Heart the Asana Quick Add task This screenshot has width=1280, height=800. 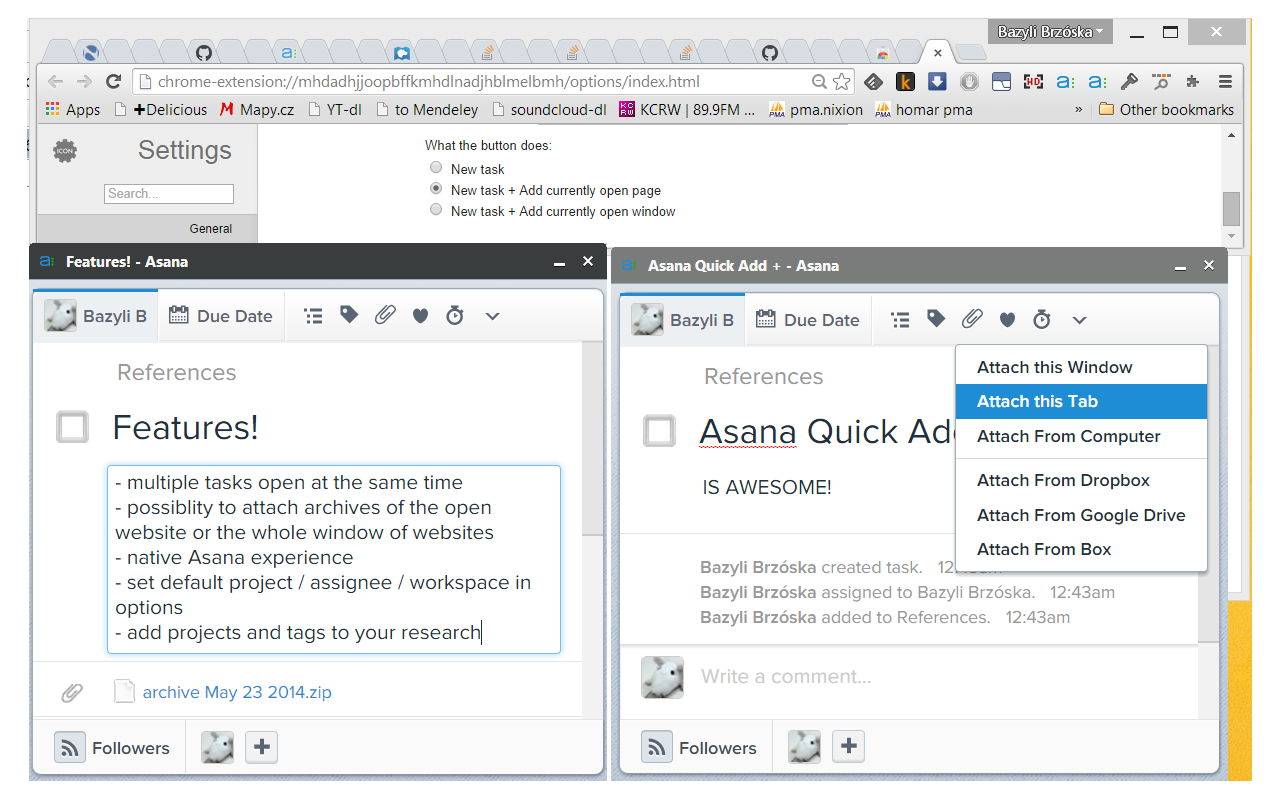pyautogui.click(x=1007, y=320)
